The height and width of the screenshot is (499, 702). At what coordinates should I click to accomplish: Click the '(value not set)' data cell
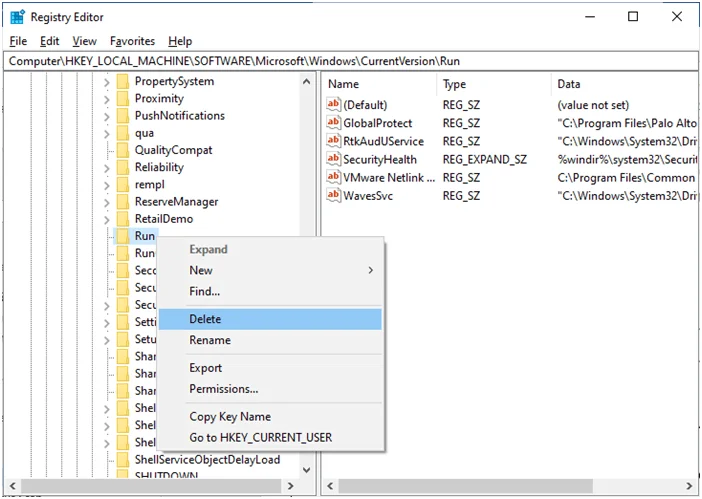593,105
